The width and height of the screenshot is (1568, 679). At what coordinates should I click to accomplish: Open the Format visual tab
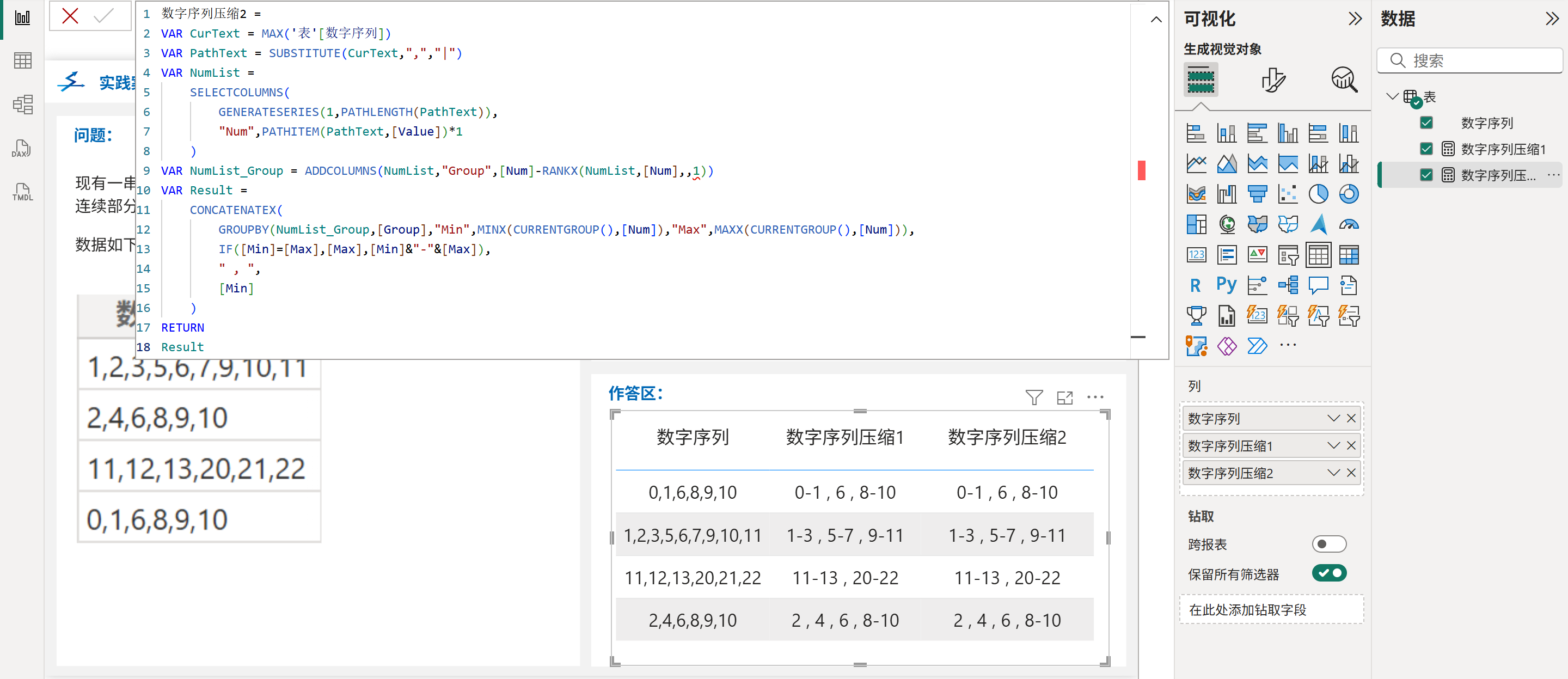1272,80
